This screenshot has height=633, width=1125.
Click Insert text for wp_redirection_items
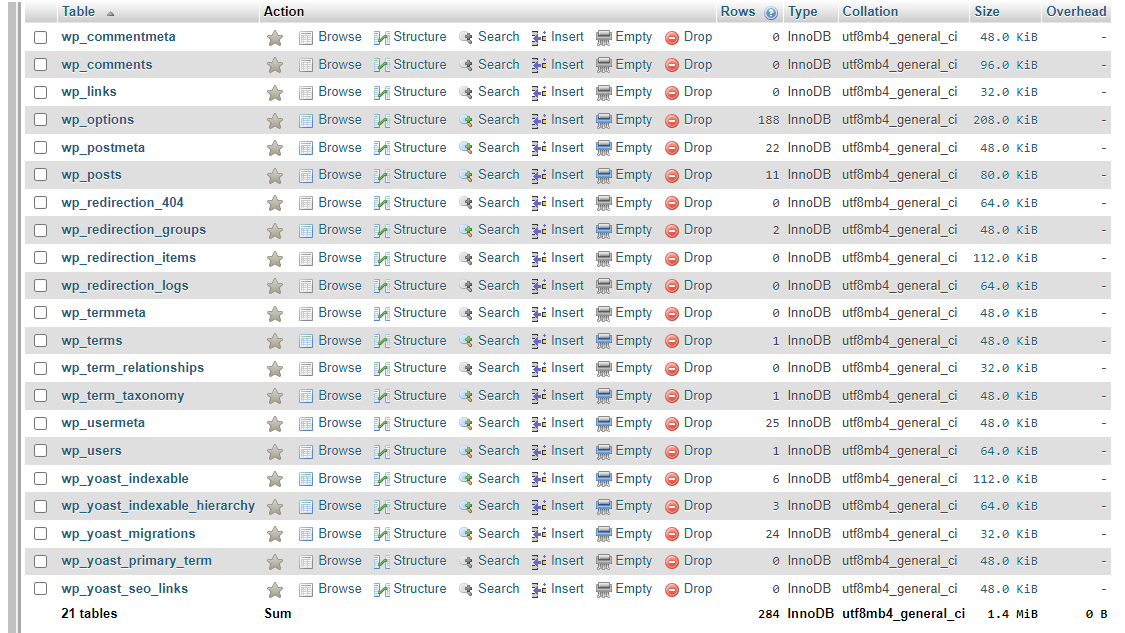(568, 258)
